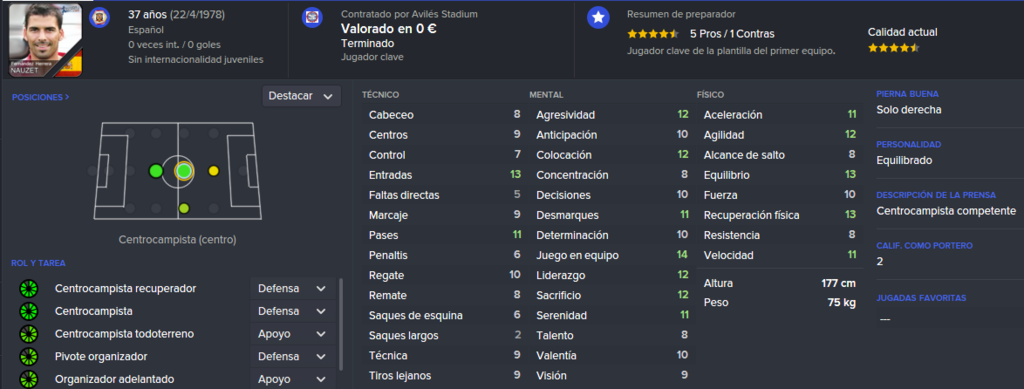This screenshot has width=1024, height=389.
Task: Select the yellow attacking midfield position dot
Action: coord(214,171)
